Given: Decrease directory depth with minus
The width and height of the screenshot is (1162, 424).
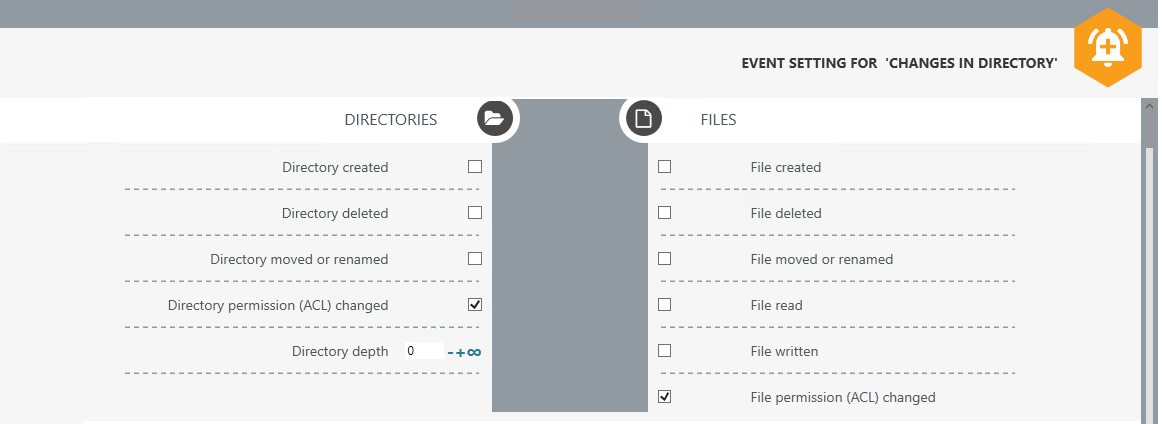Looking at the screenshot, I should click(451, 352).
